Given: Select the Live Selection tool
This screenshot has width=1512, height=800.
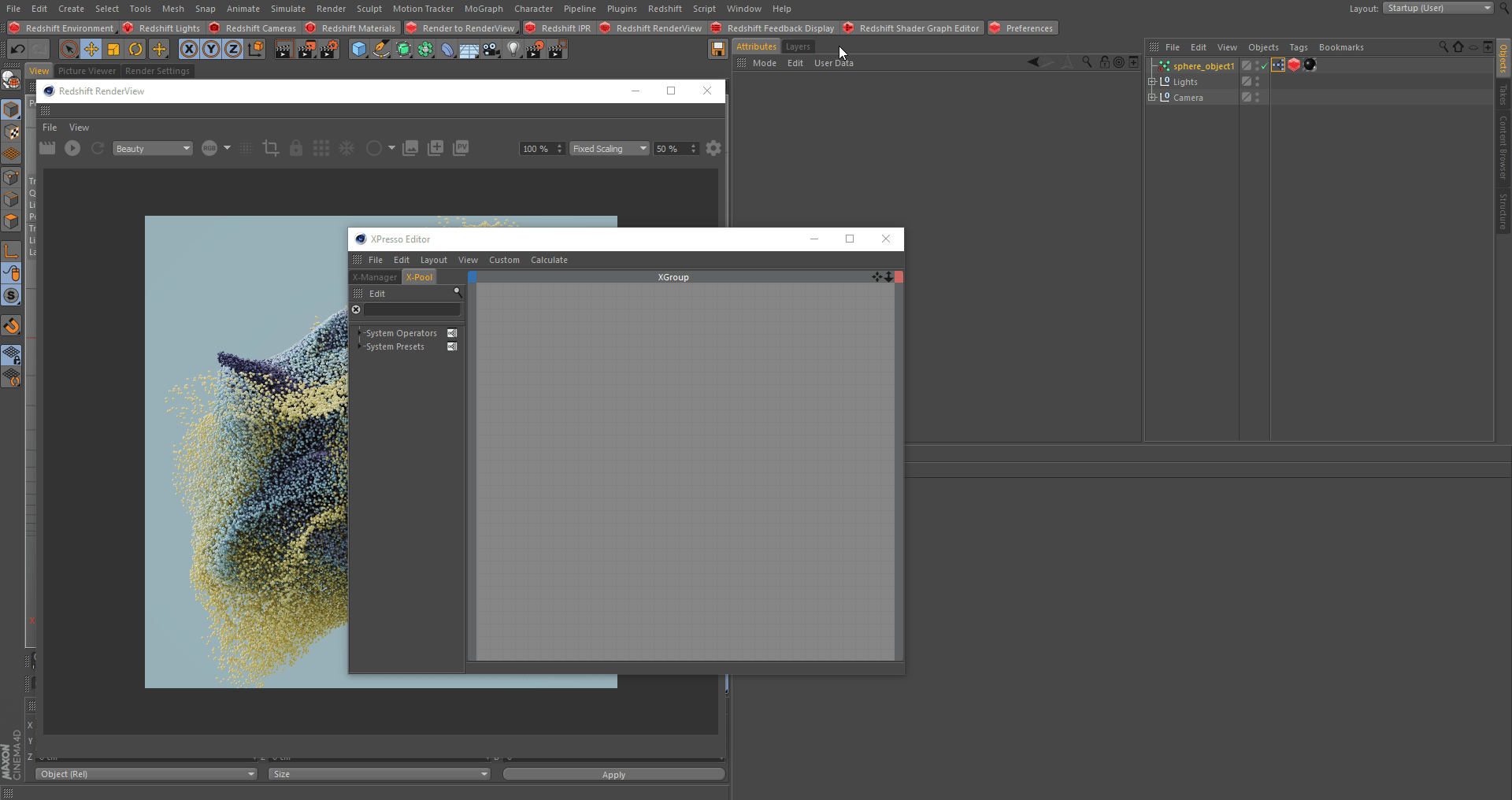Looking at the screenshot, I should pos(69,50).
